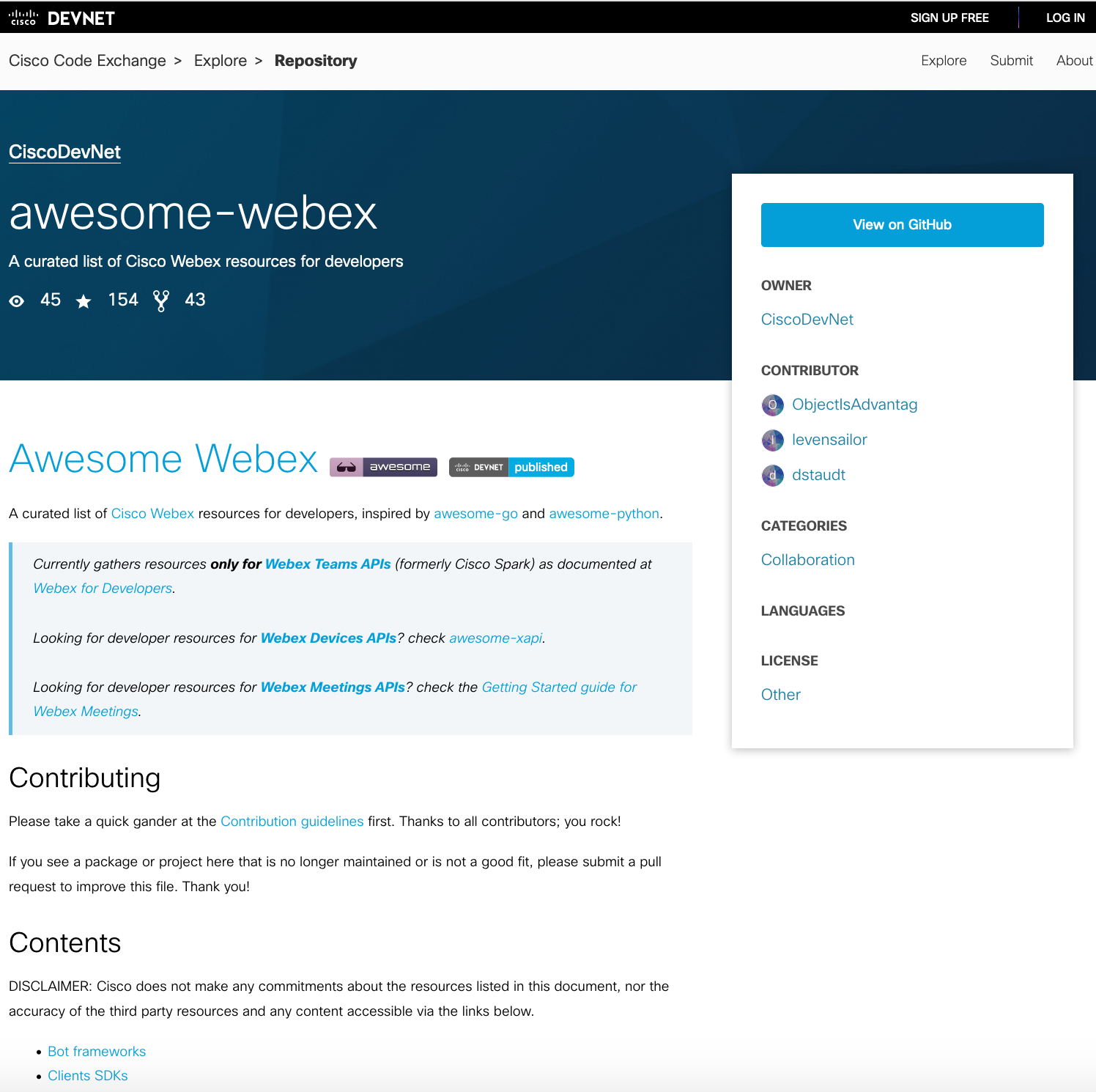
Task: Click the DevNet published badge
Action: click(511, 467)
